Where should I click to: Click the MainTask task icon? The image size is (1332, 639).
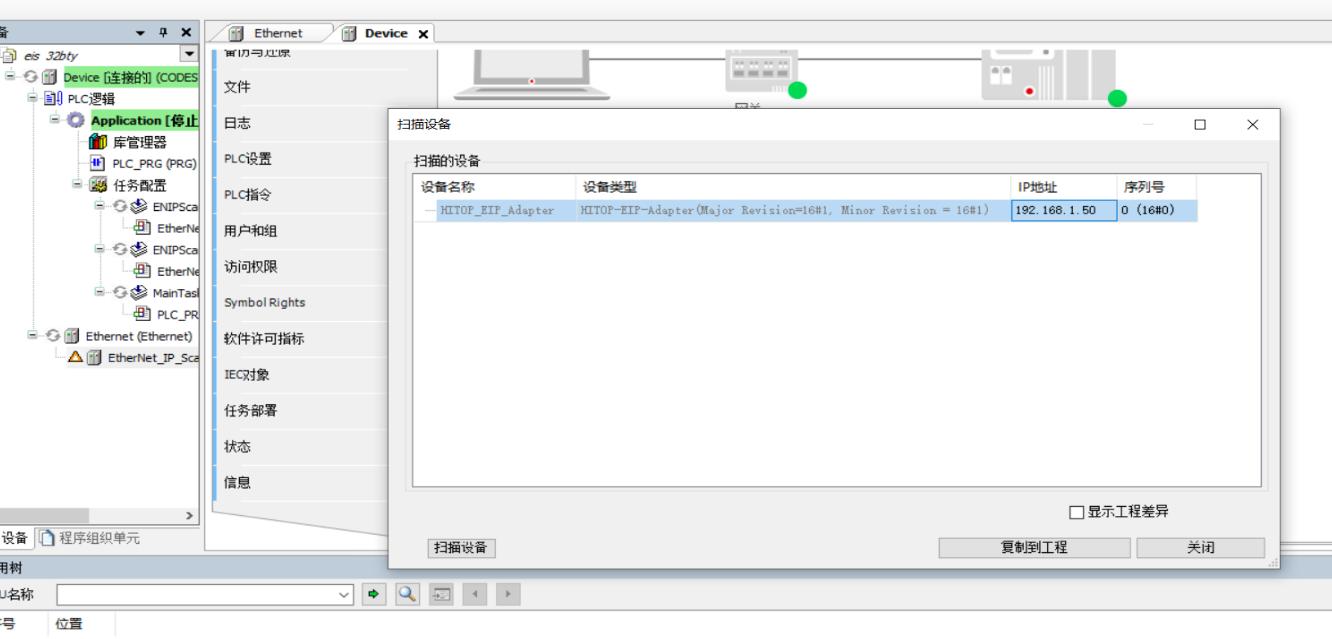137,292
